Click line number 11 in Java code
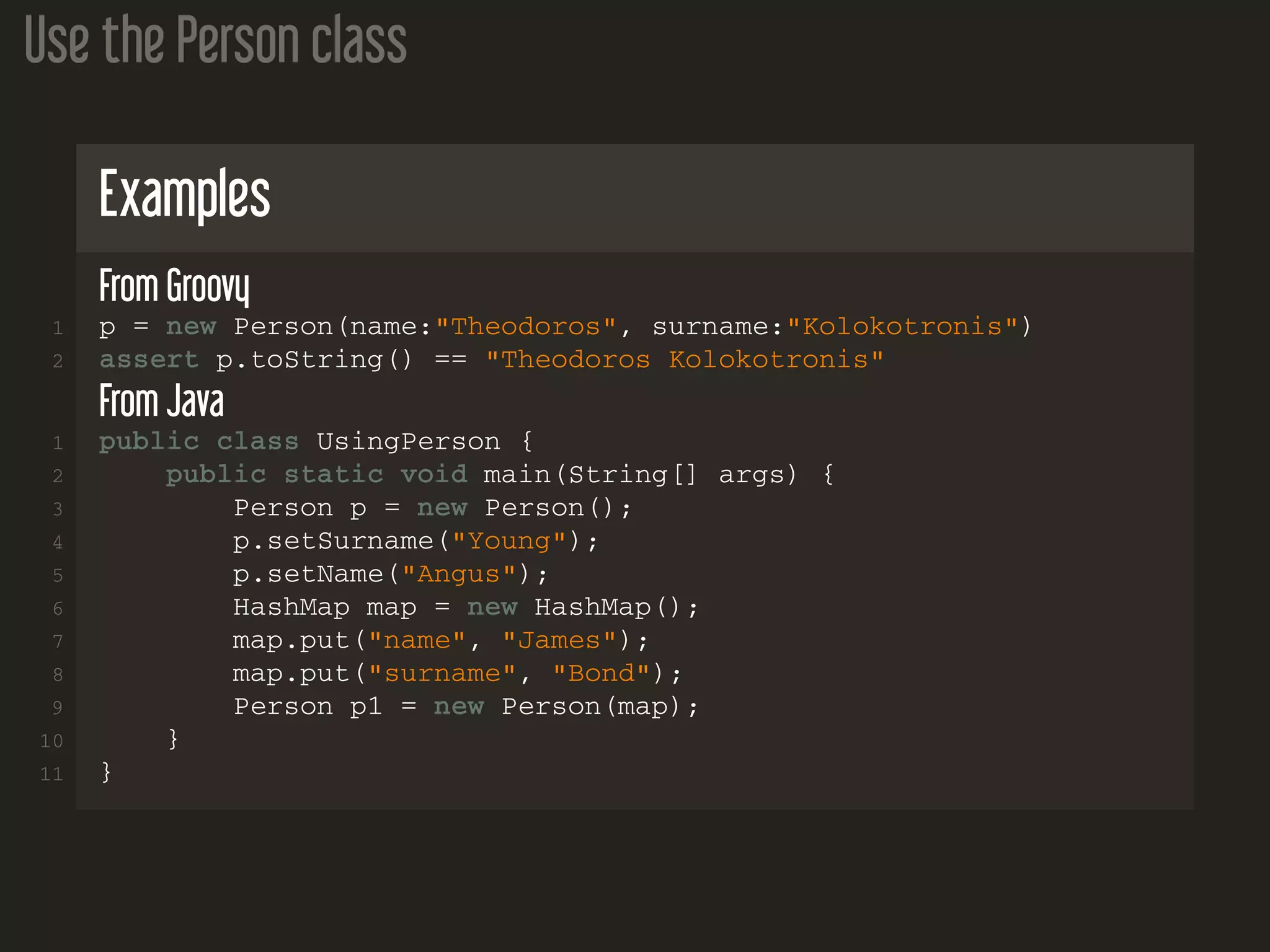1270x952 pixels. pos(51,774)
